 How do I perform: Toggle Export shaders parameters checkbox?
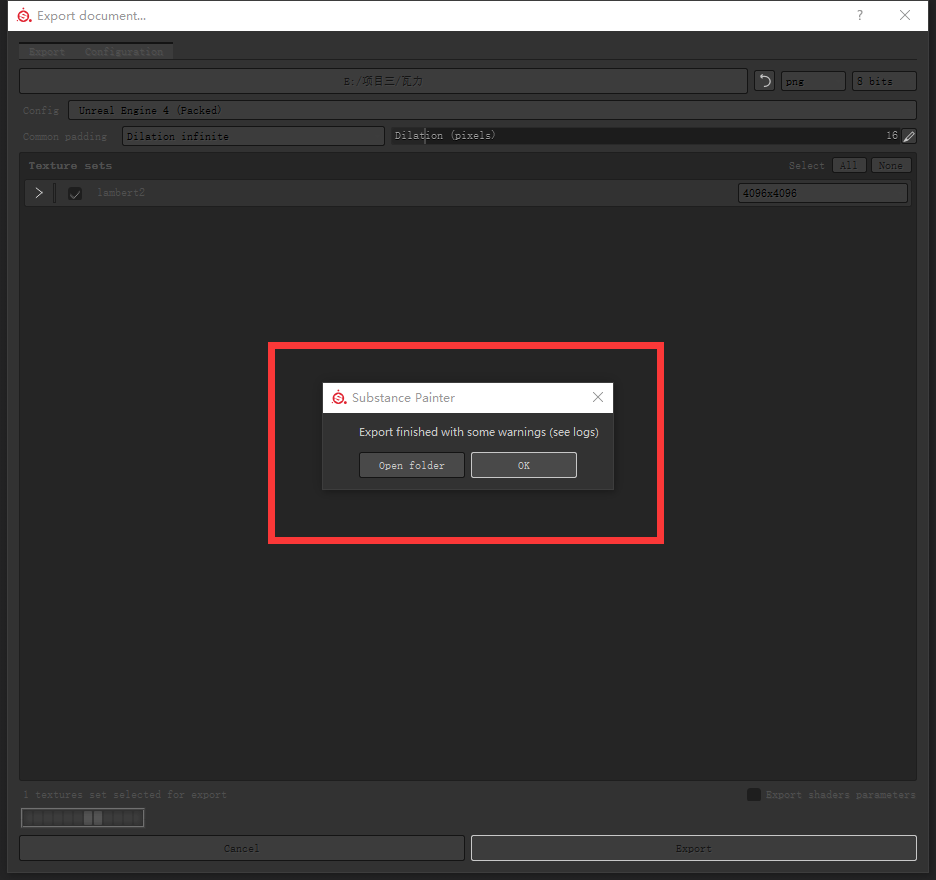point(754,795)
